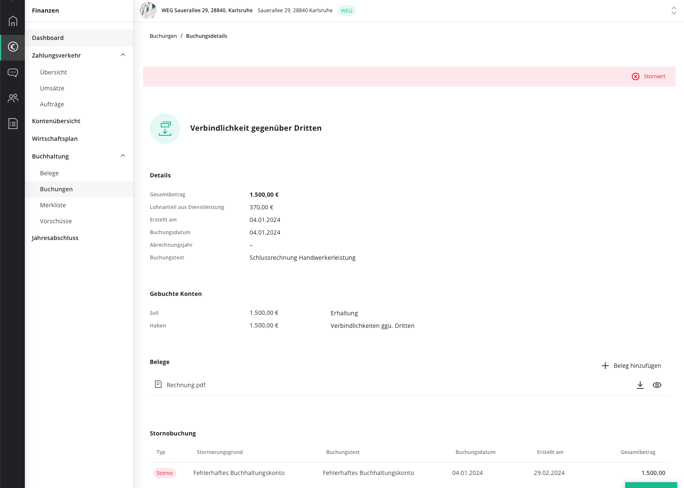Open the property switcher arrows
Screen dimensions: 684x488
674,10
